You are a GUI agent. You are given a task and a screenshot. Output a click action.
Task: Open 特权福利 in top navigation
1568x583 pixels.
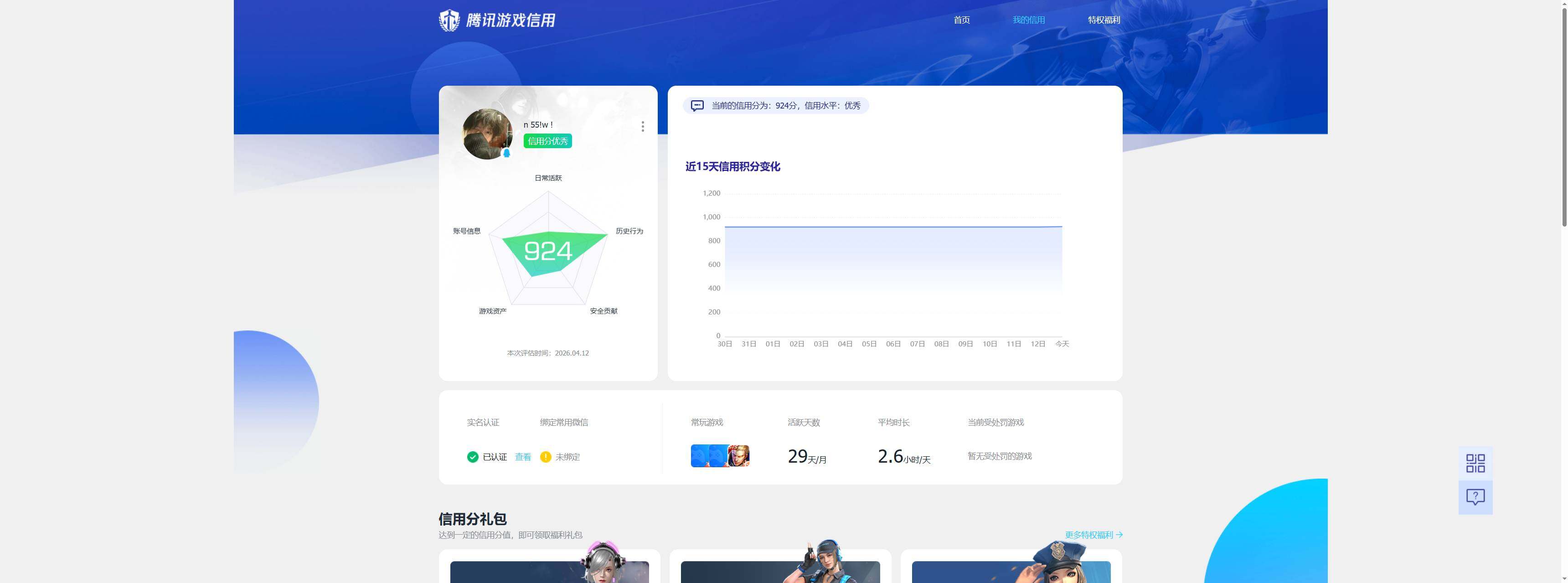(1104, 20)
